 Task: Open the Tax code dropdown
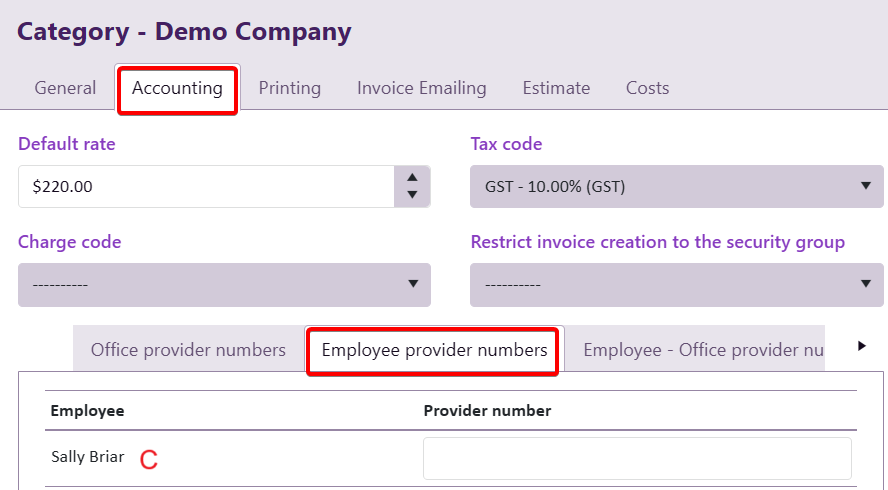point(676,186)
